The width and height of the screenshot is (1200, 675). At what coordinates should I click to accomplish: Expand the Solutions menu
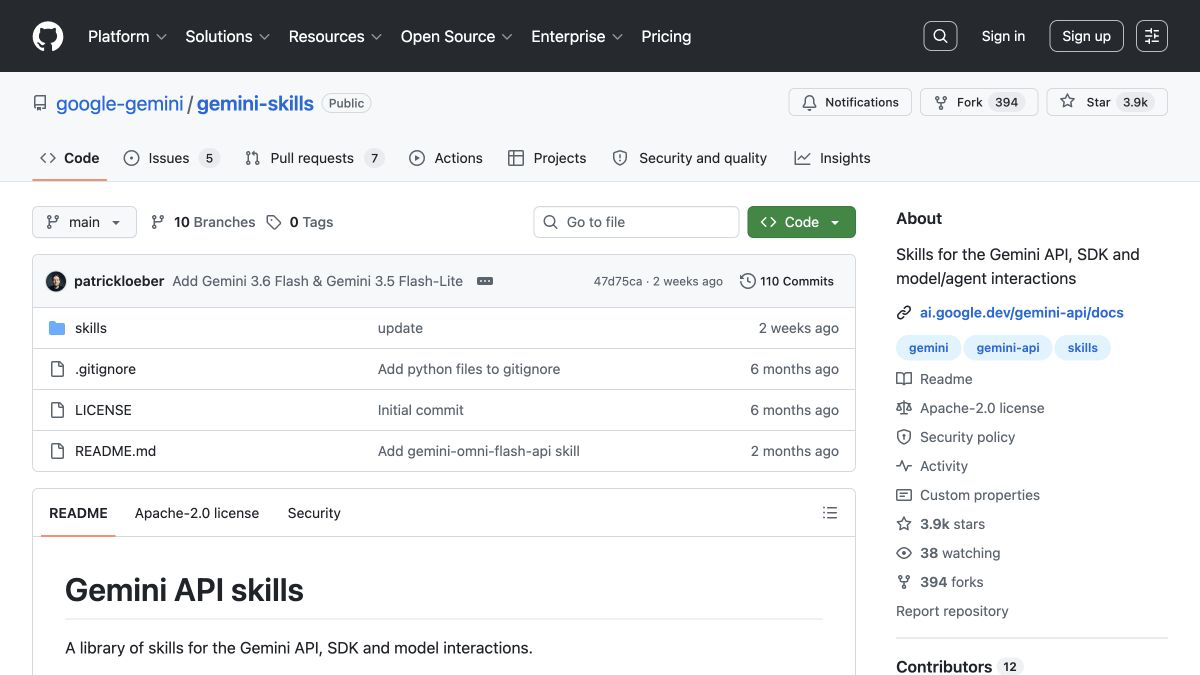pyautogui.click(x=227, y=36)
